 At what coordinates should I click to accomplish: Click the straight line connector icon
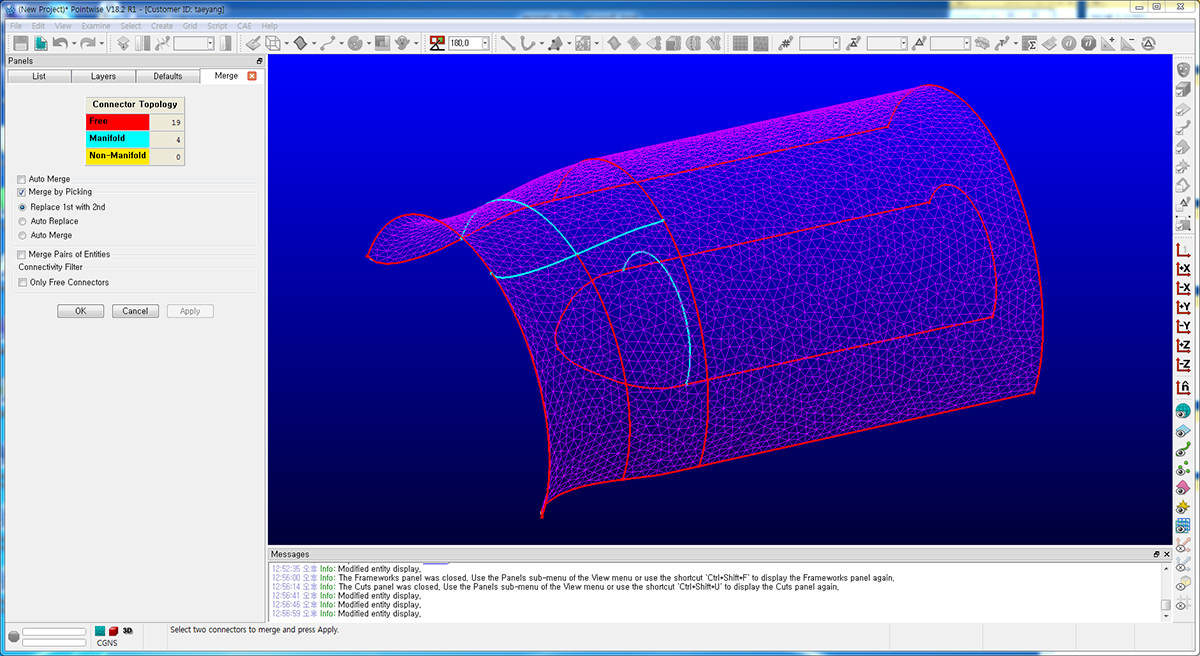(x=508, y=43)
